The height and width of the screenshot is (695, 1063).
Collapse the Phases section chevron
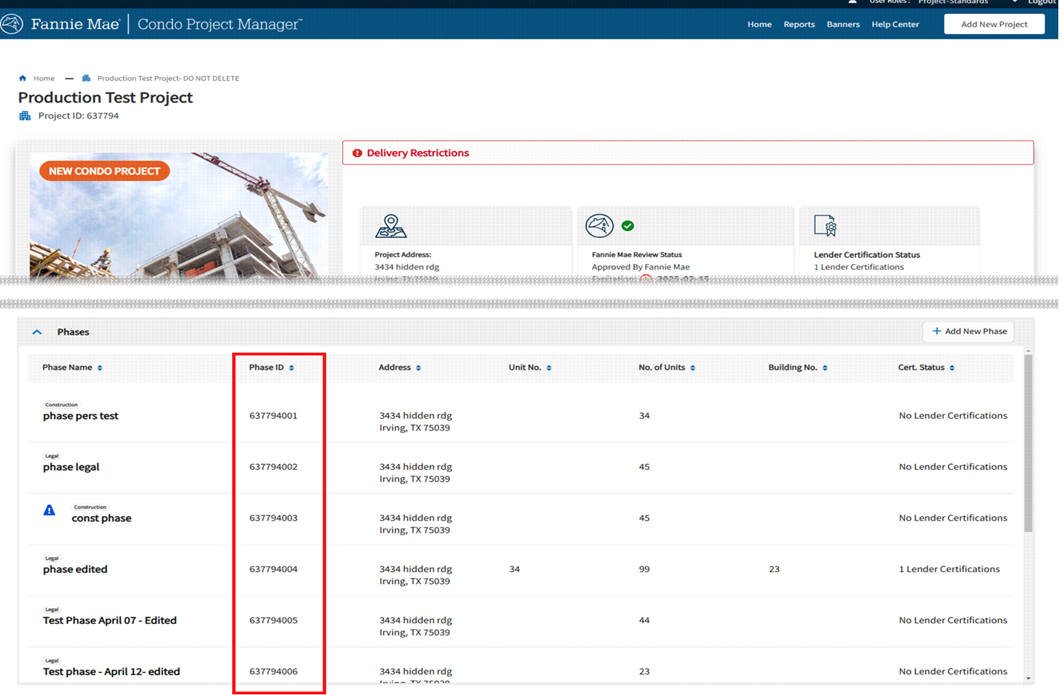(37, 332)
